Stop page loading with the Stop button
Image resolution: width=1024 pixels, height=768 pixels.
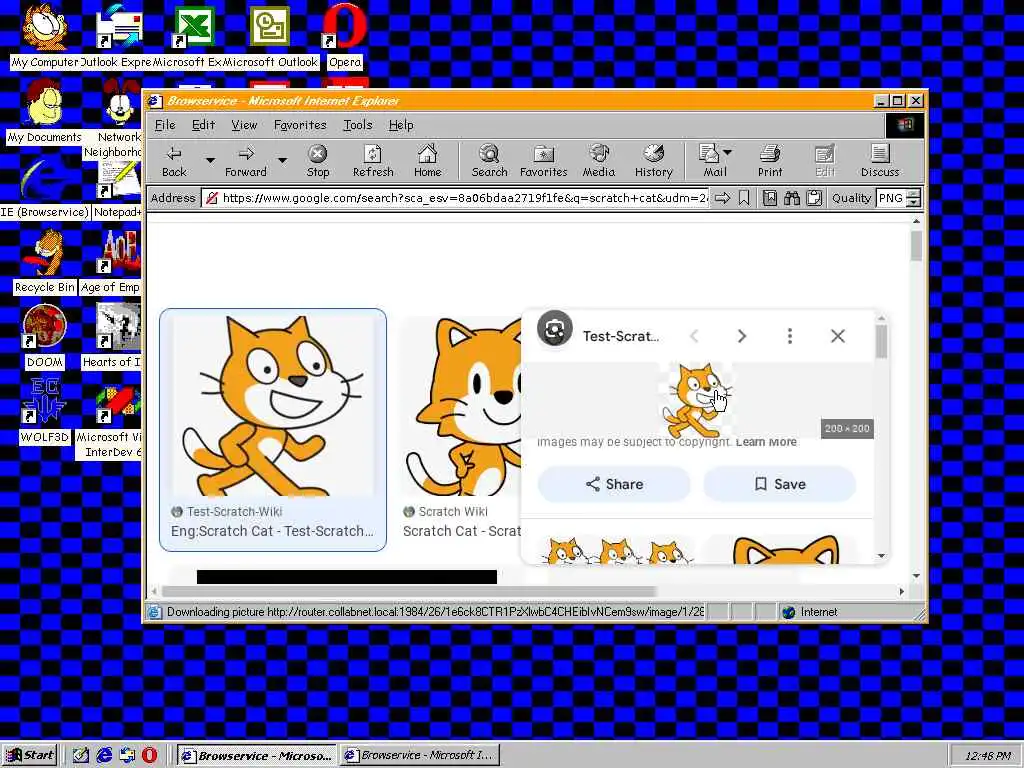coord(317,161)
